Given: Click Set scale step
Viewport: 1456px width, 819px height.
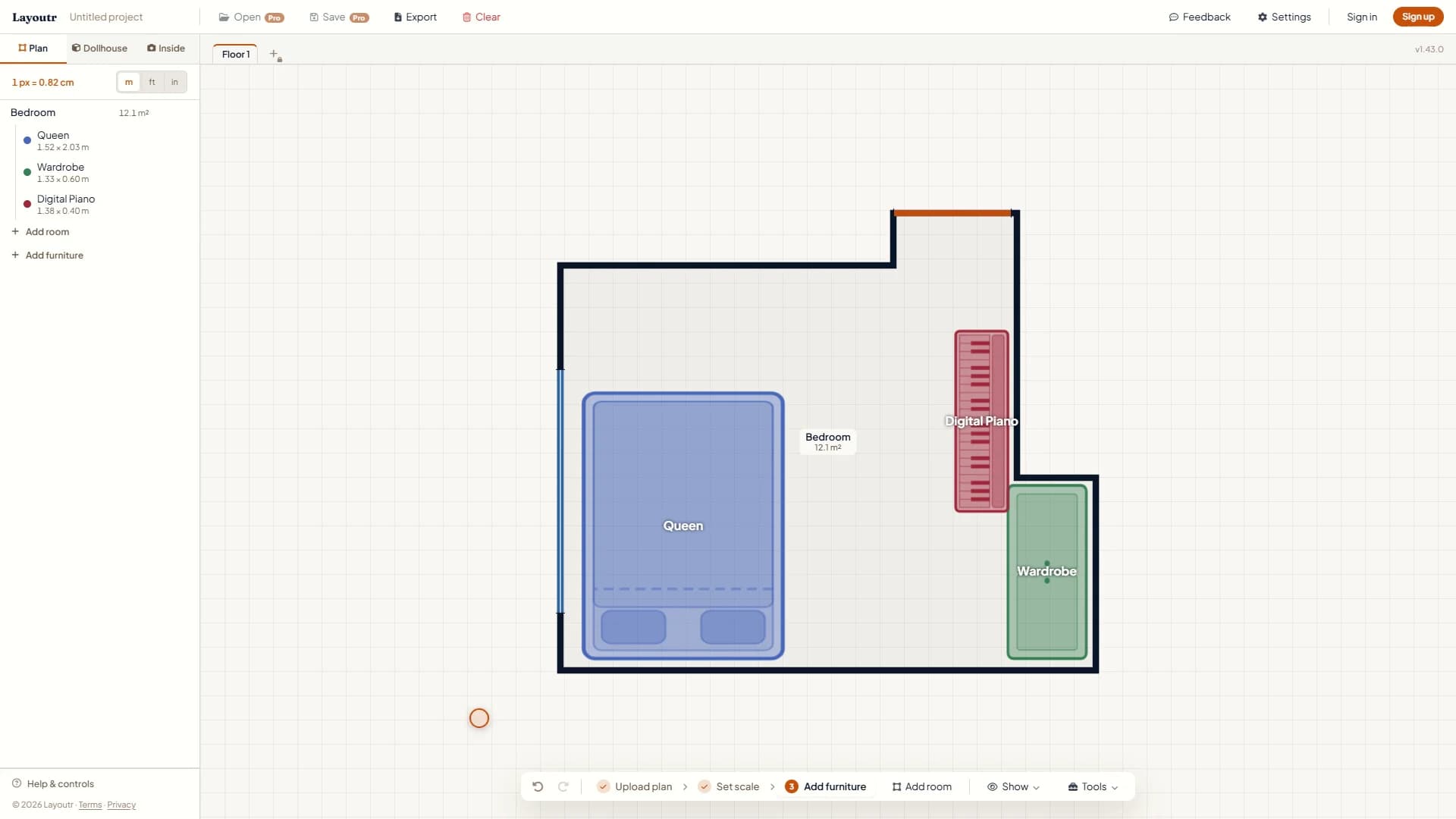Looking at the screenshot, I should pyautogui.click(x=729, y=786).
